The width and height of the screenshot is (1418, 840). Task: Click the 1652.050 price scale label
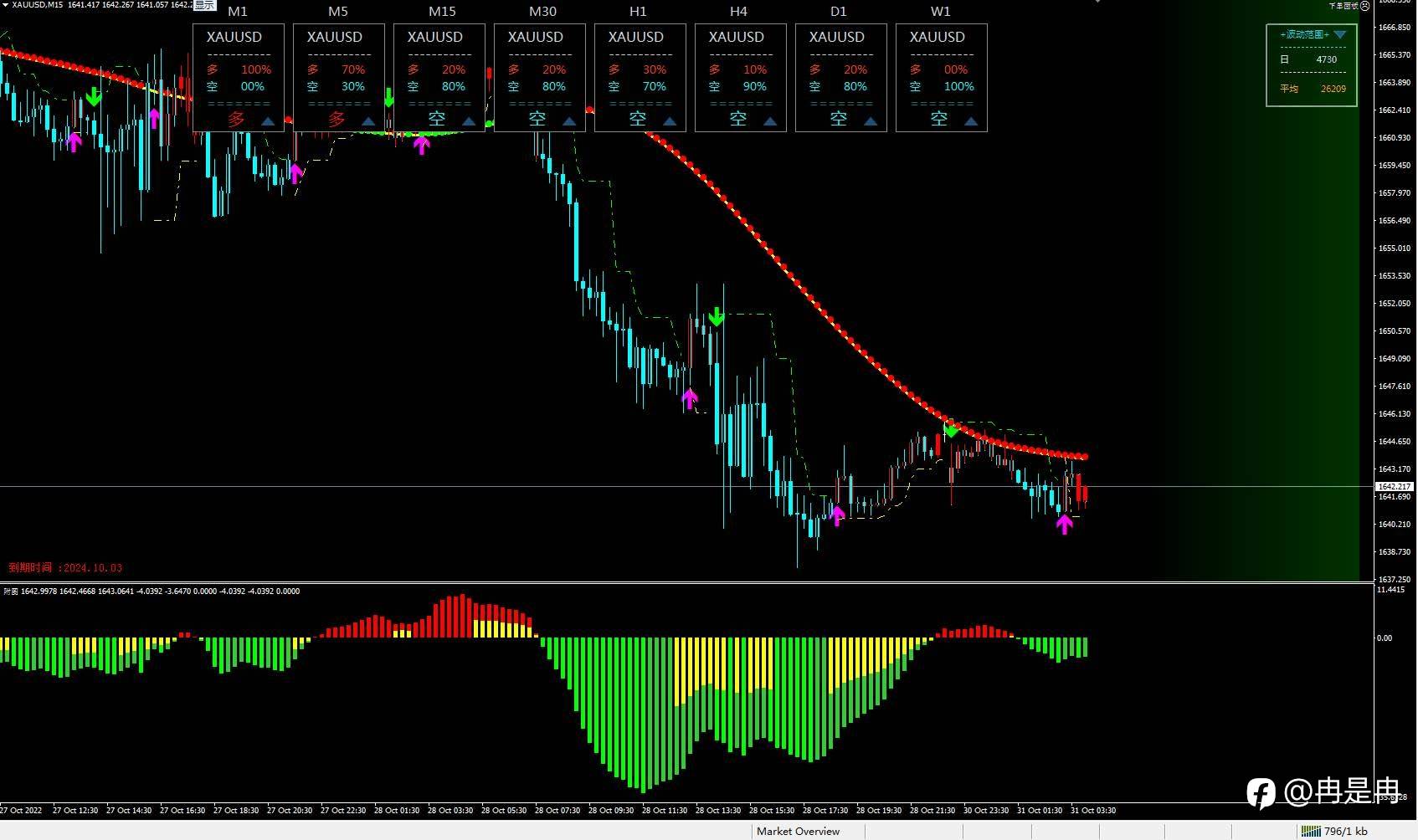coord(1395,303)
